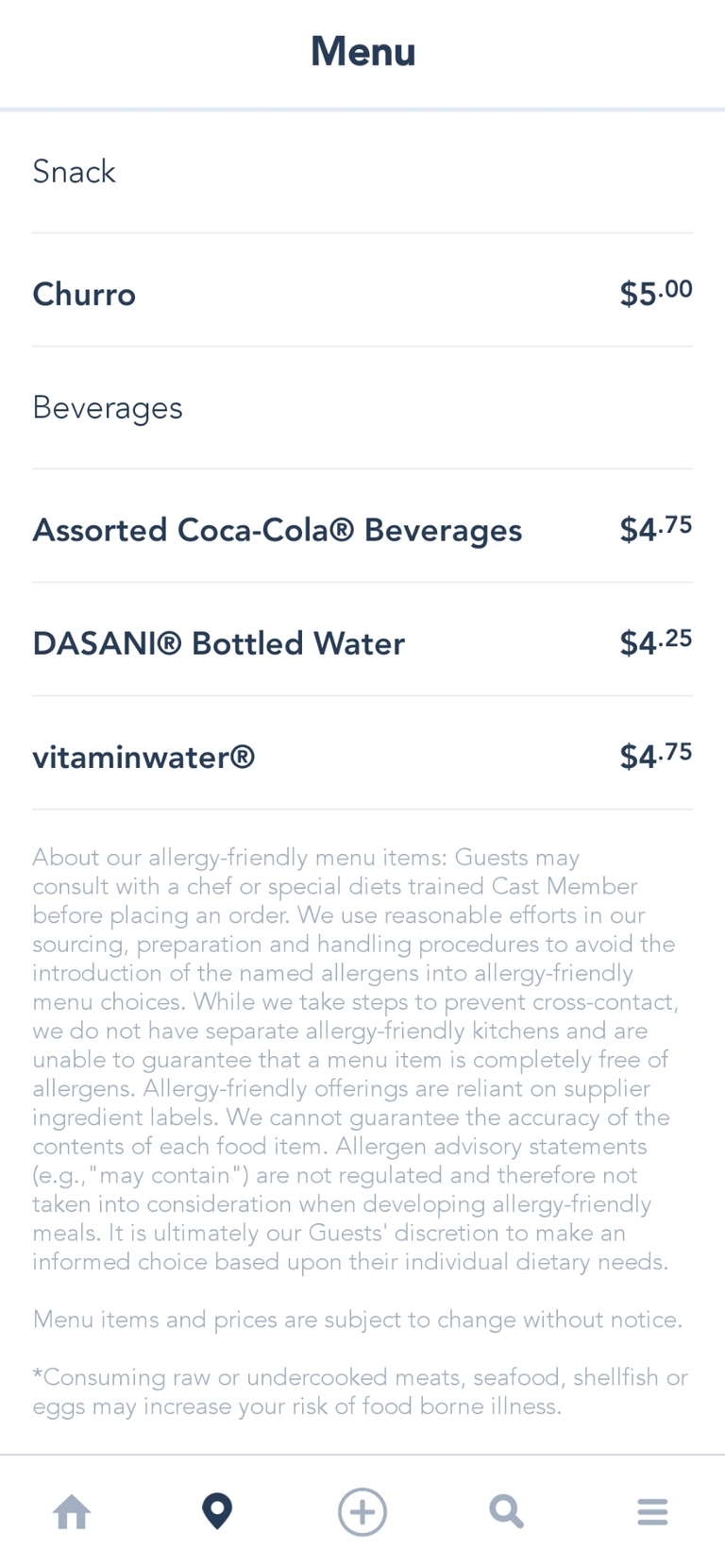This screenshot has width=725, height=1568.
Task: Click the Beverages section header
Action: pyautogui.click(x=108, y=408)
